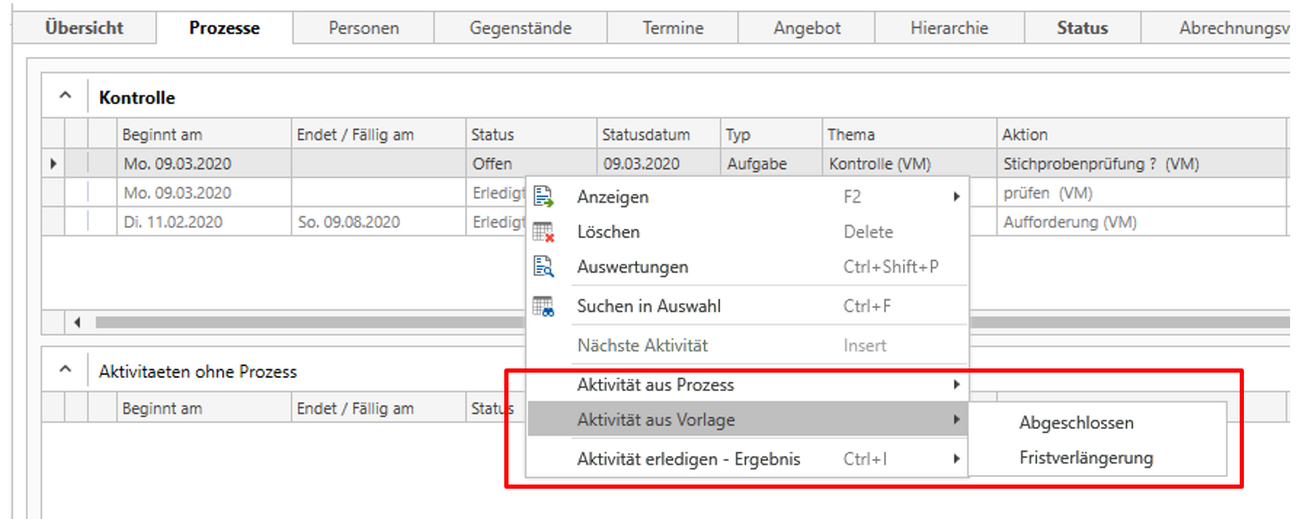
Task: Click the due date So. 09.08.2020
Action: tap(379, 222)
